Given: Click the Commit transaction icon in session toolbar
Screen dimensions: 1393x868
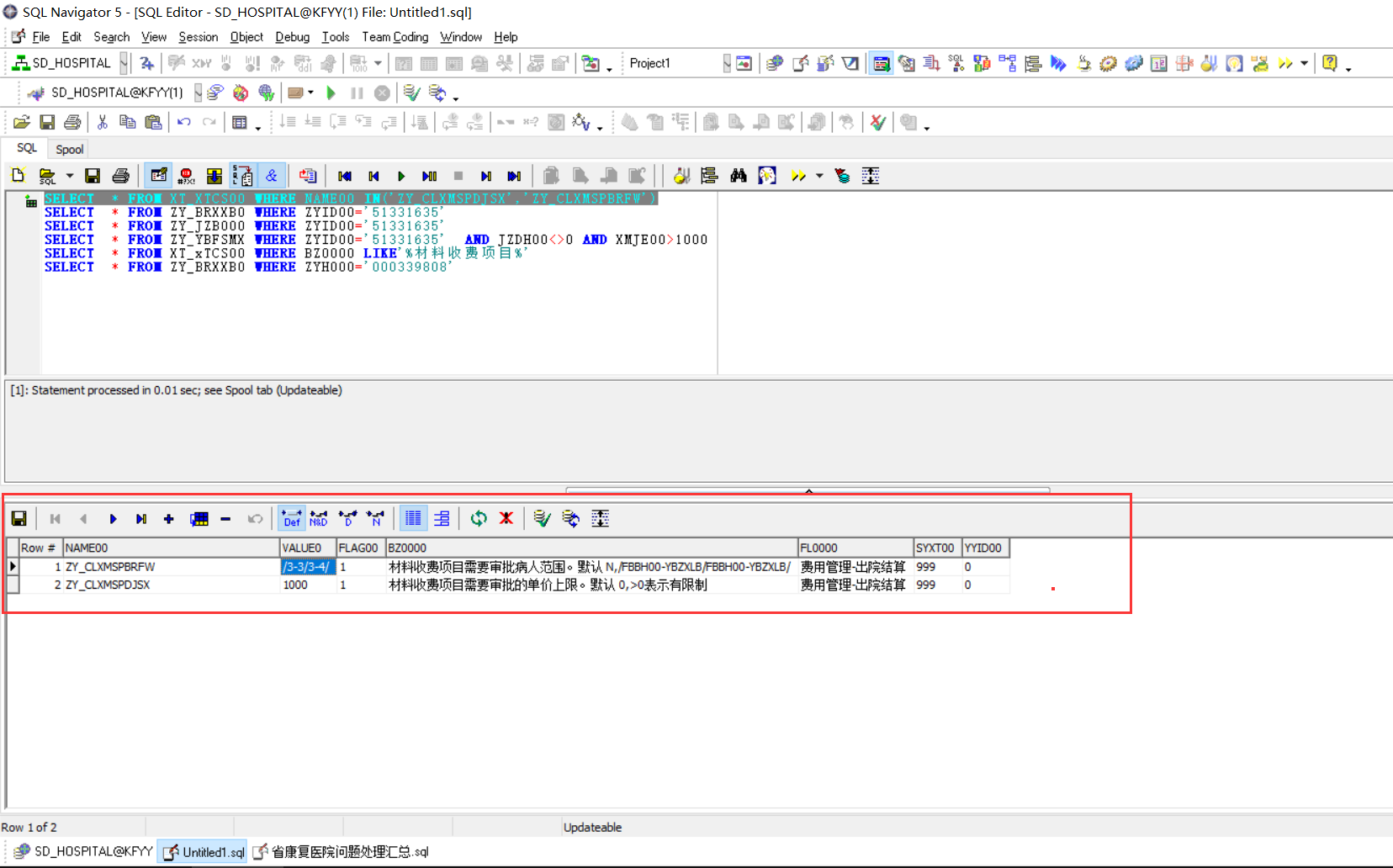Looking at the screenshot, I should [410, 93].
